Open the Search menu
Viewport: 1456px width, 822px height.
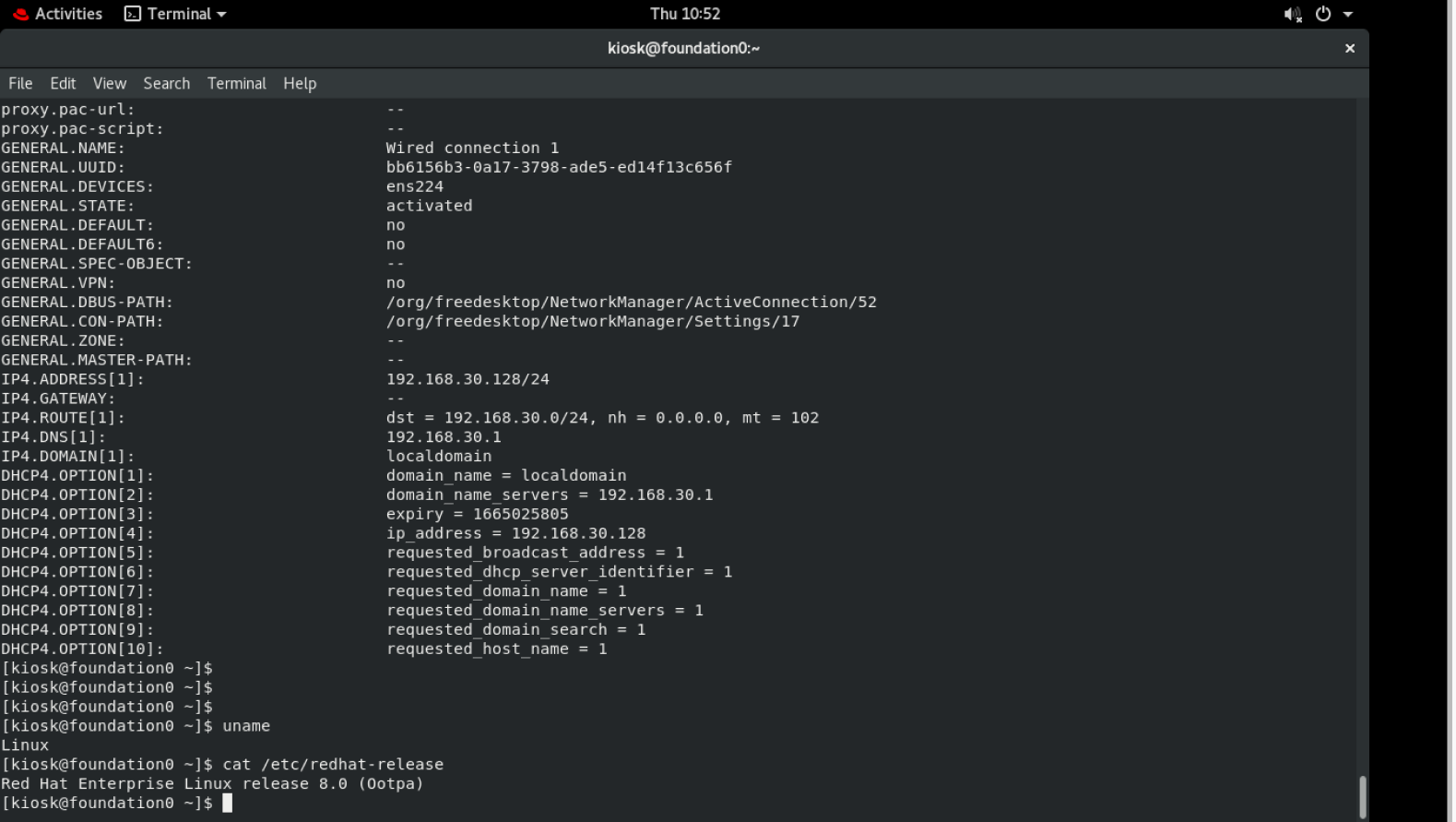pos(167,83)
